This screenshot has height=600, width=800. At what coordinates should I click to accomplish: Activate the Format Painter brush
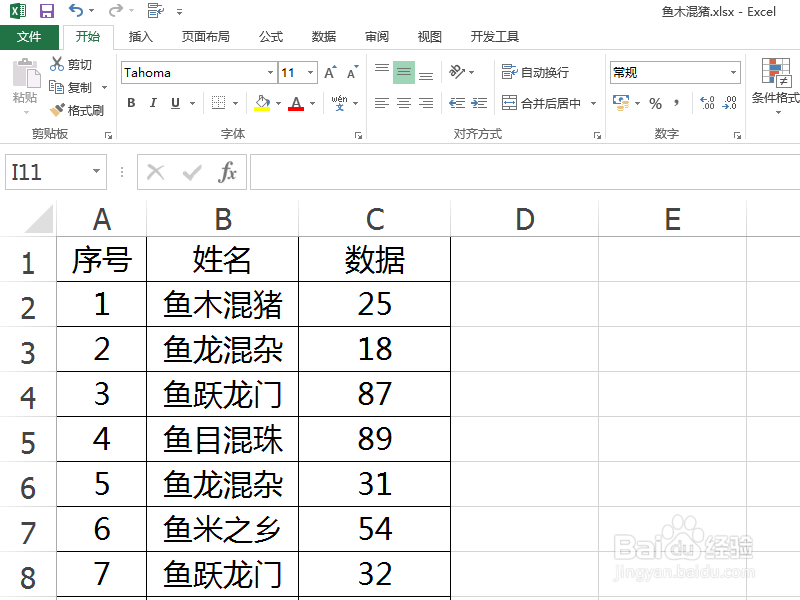pos(57,110)
